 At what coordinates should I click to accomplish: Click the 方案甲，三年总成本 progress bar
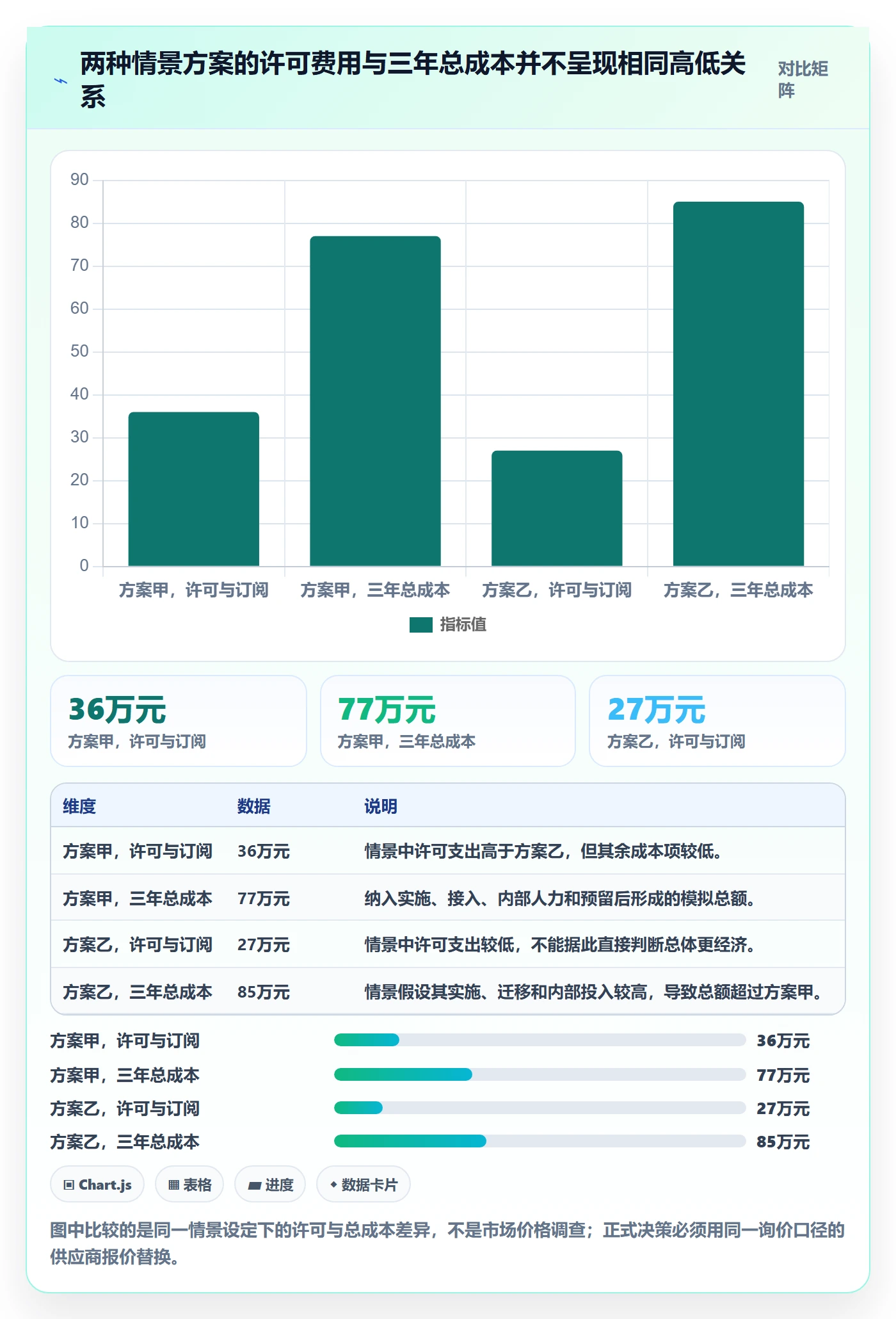coord(540,1074)
